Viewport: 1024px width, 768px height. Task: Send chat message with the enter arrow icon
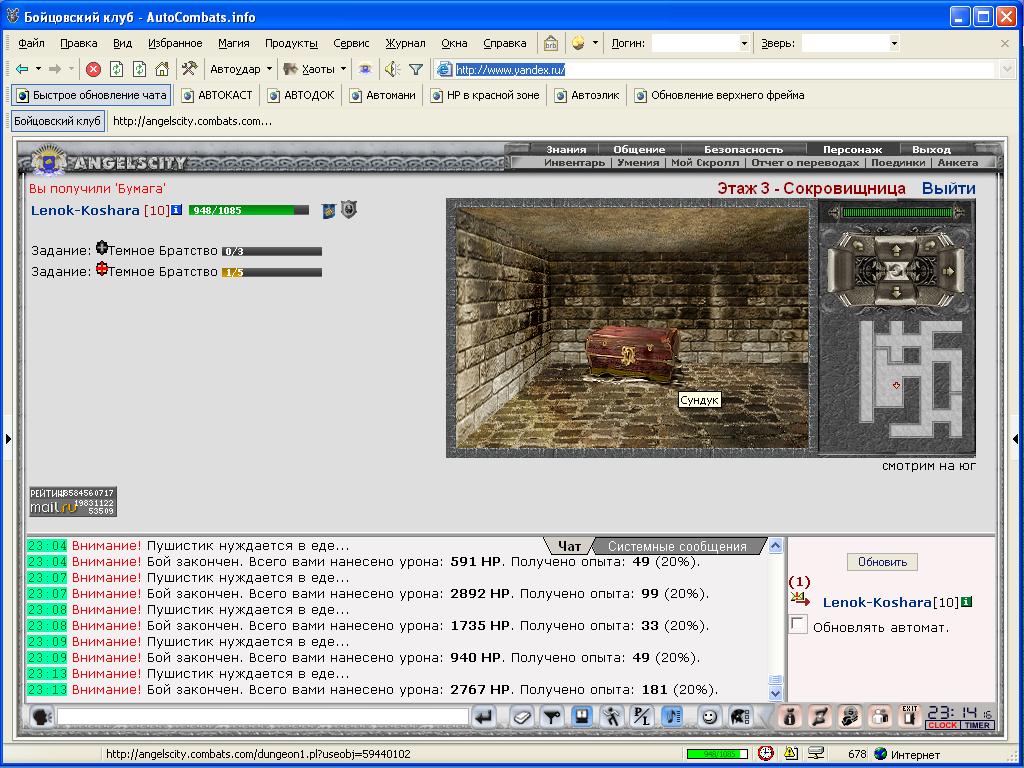click(484, 717)
